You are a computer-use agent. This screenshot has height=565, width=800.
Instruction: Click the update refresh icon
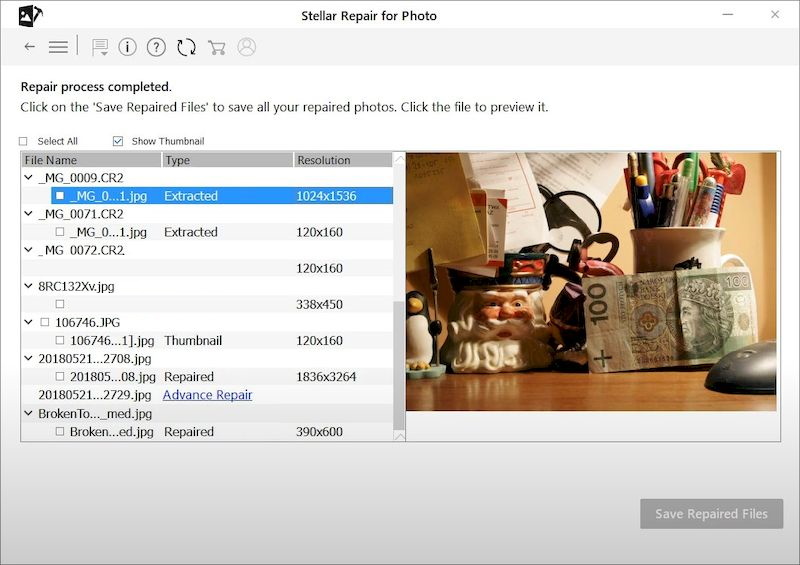click(x=186, y=47)
